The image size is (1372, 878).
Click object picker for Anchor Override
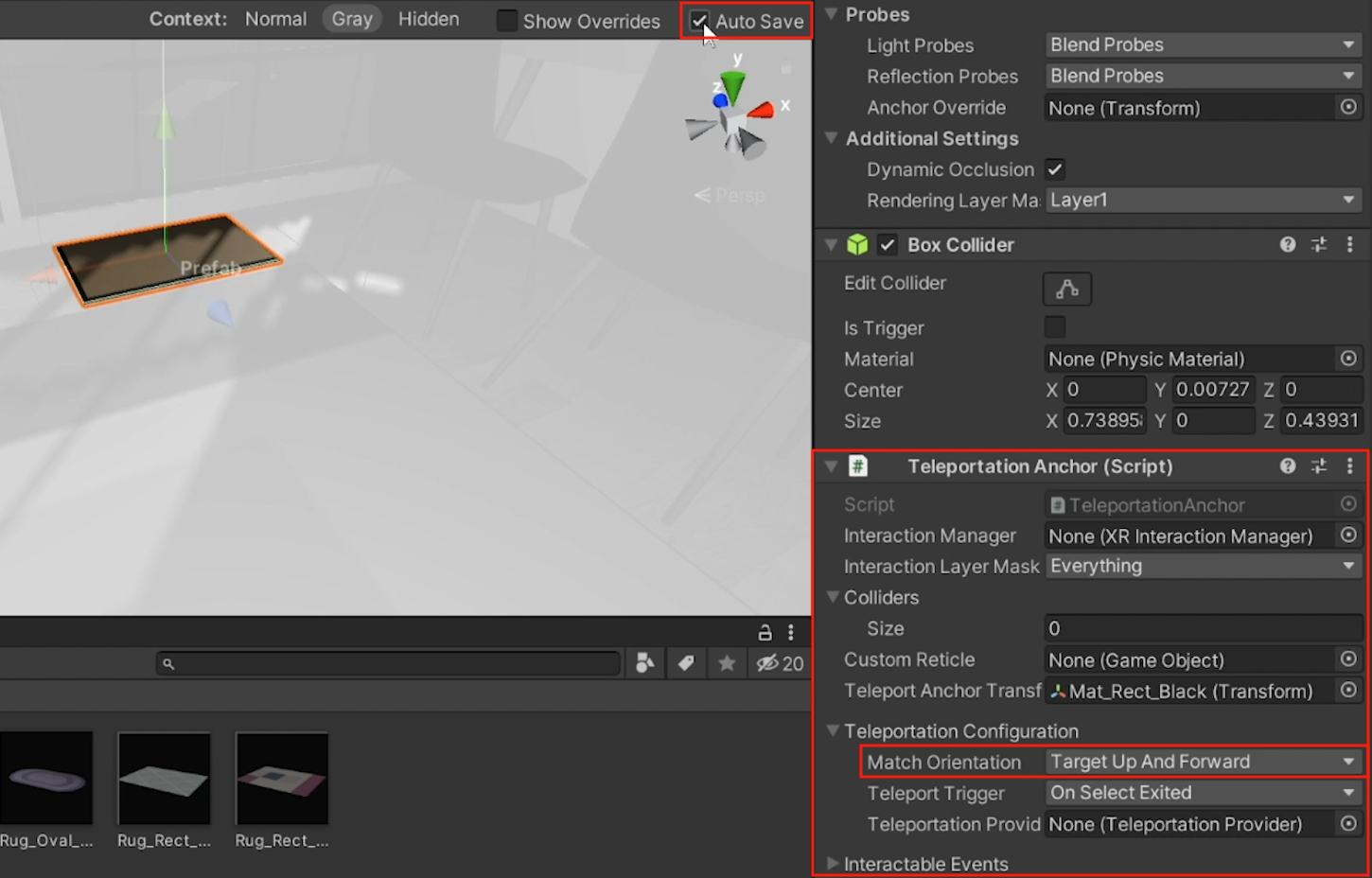click(1348, 108)
